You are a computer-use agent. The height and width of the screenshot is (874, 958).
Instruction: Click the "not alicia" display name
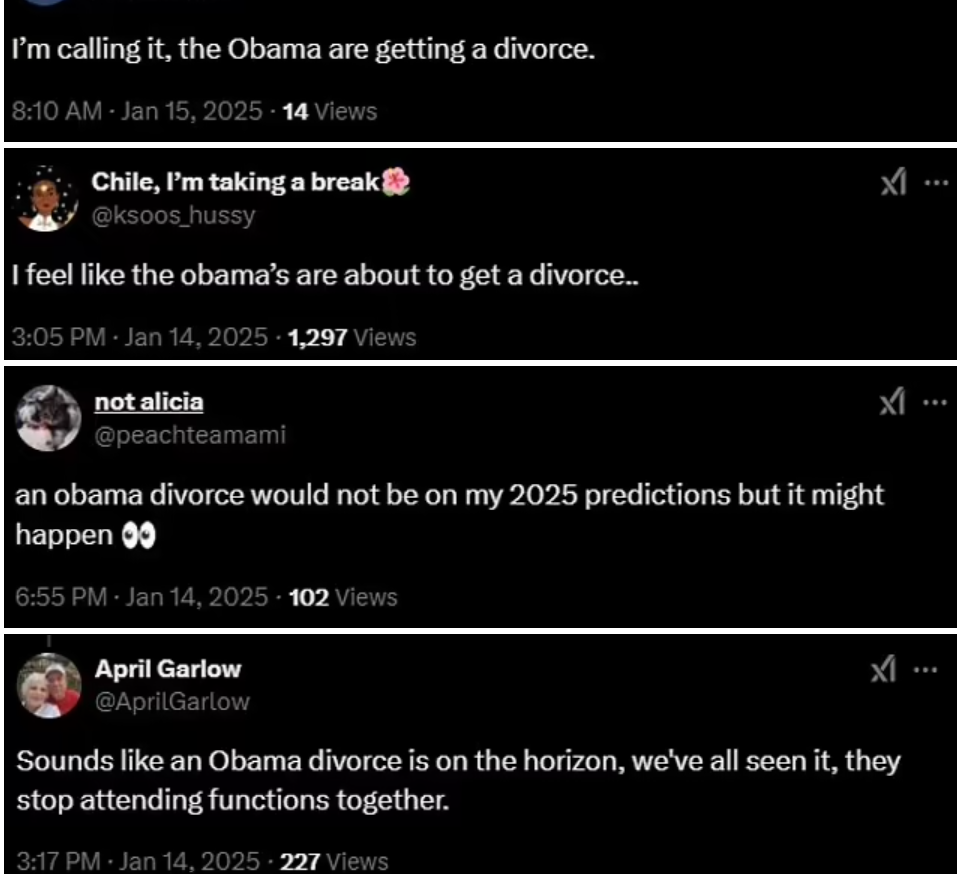coord(149,402)
